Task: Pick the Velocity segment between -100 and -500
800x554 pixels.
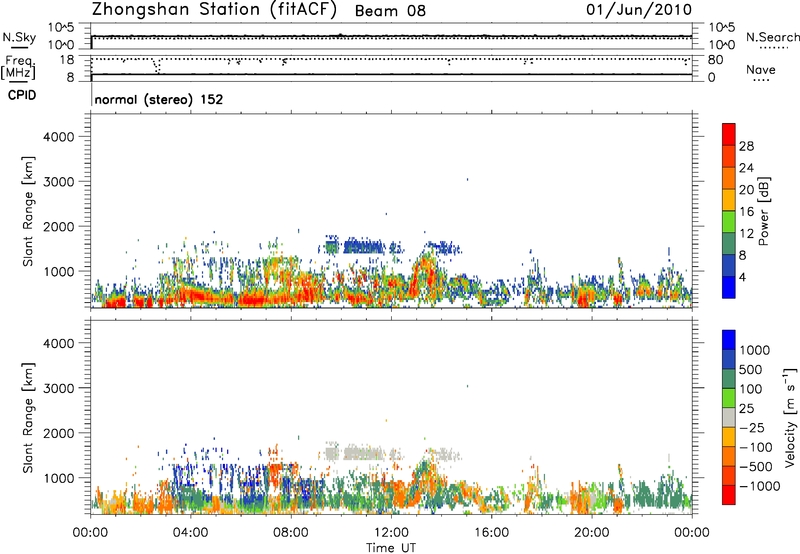Action: click(729, 456)
